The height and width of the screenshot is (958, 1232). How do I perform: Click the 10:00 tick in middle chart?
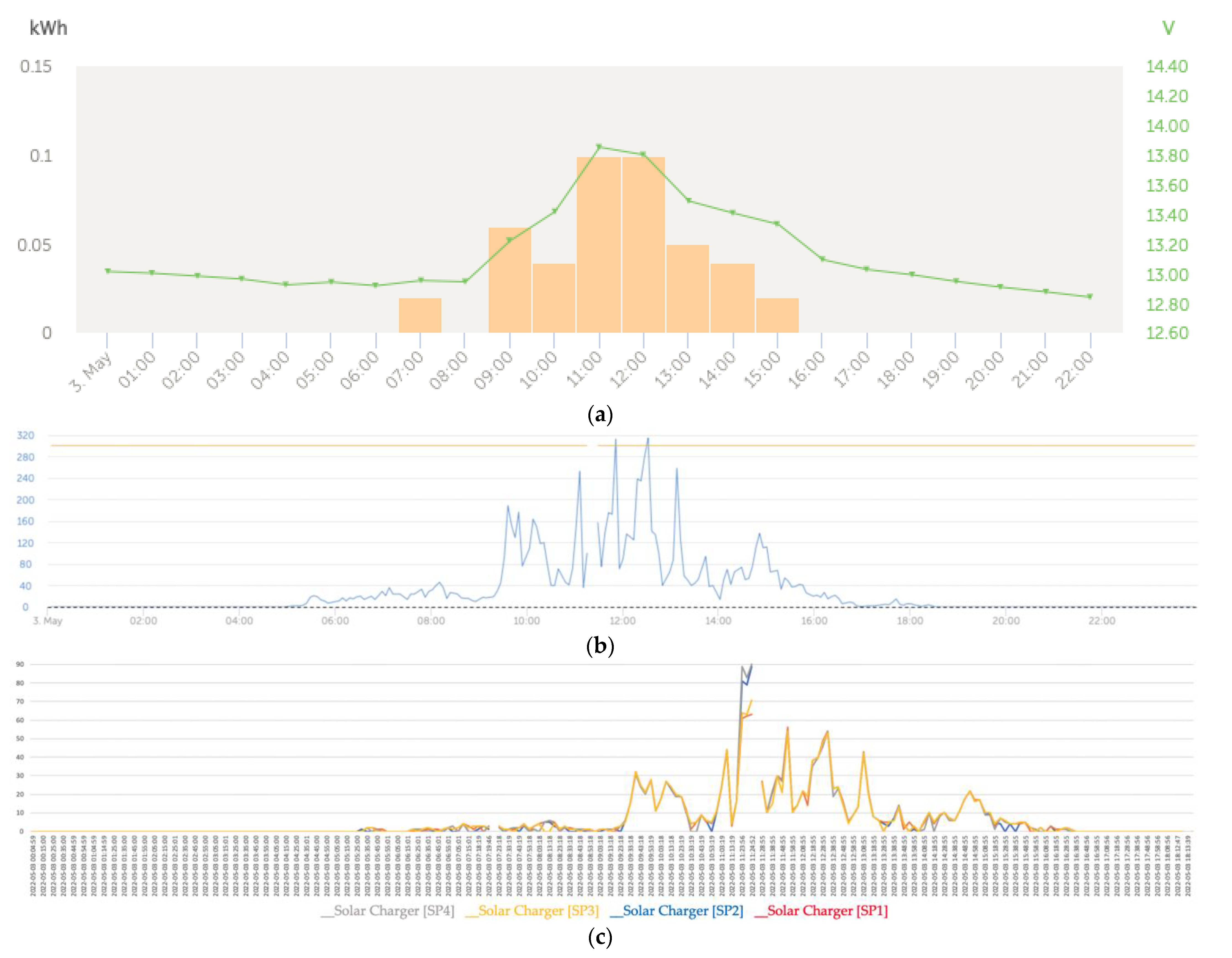pos(526,621)
